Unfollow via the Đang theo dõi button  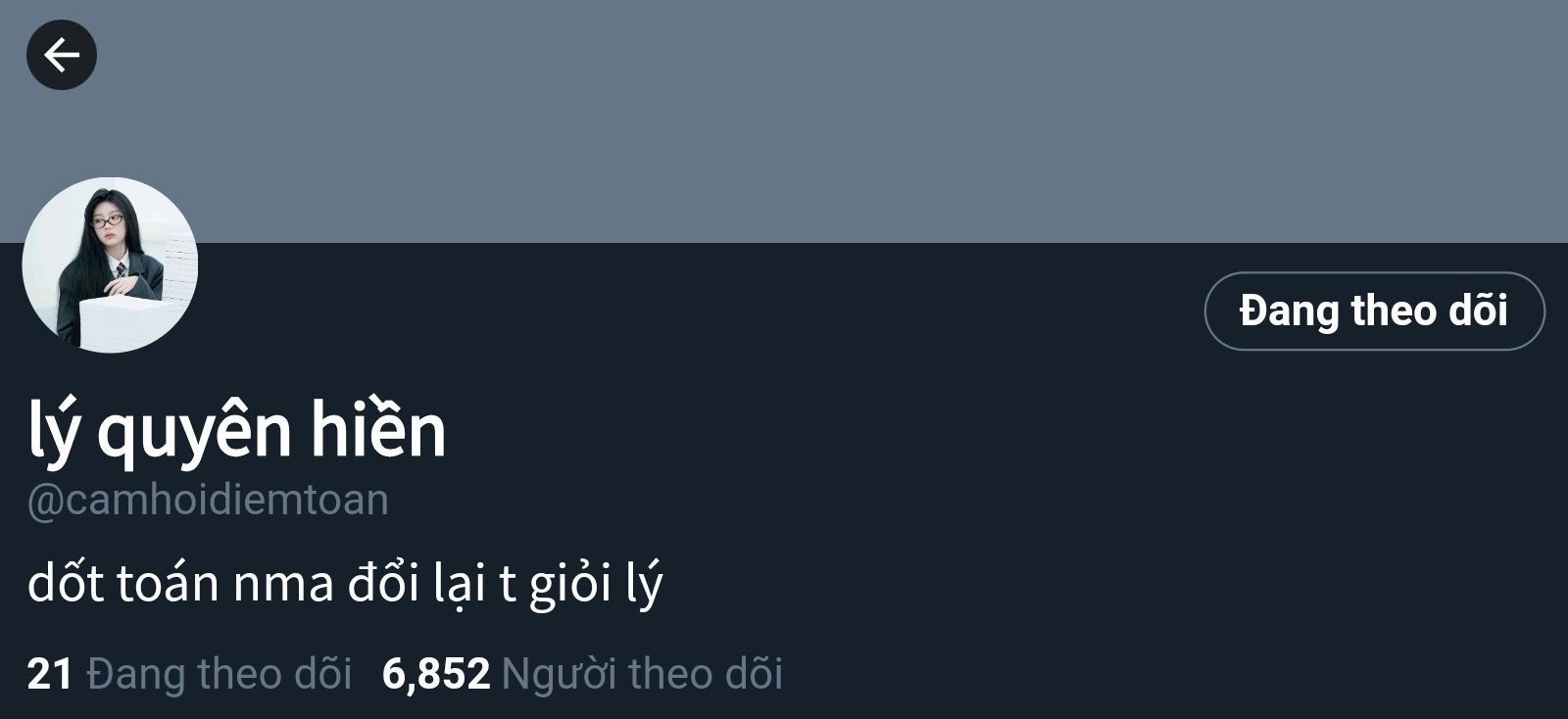(x=1374, y=311)
